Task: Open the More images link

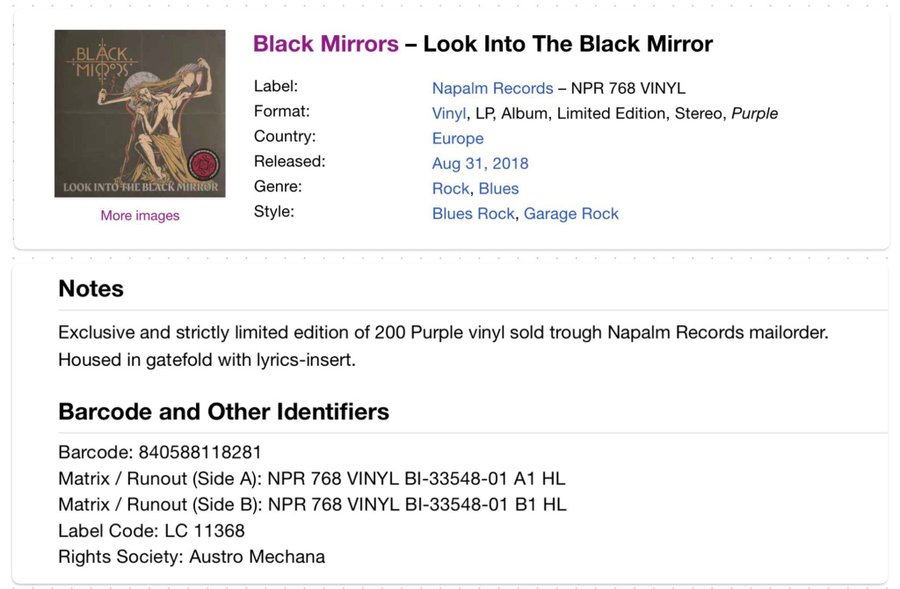Action: (x=140, y=215)
